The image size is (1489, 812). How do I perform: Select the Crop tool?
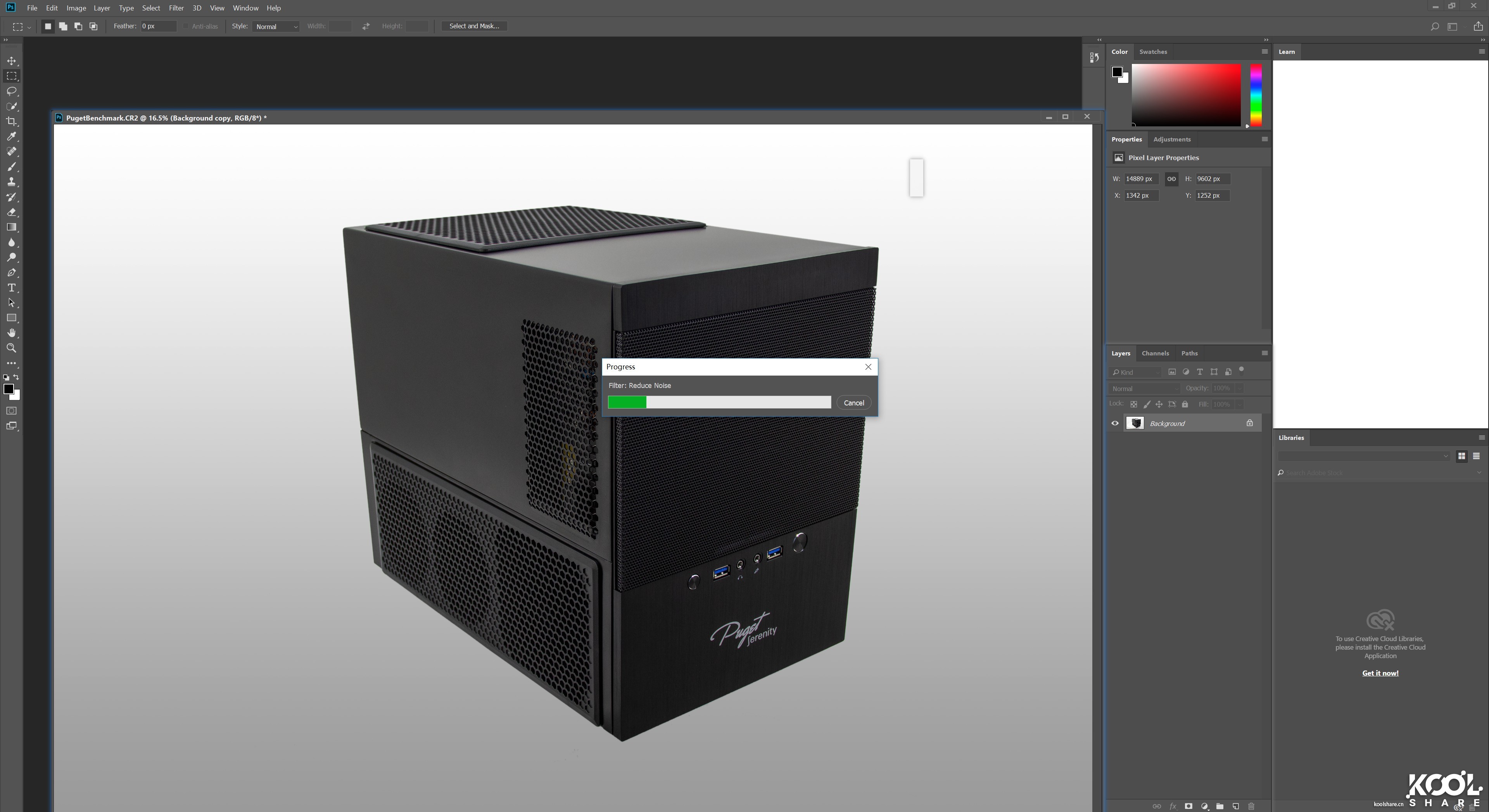coord(12,121)
